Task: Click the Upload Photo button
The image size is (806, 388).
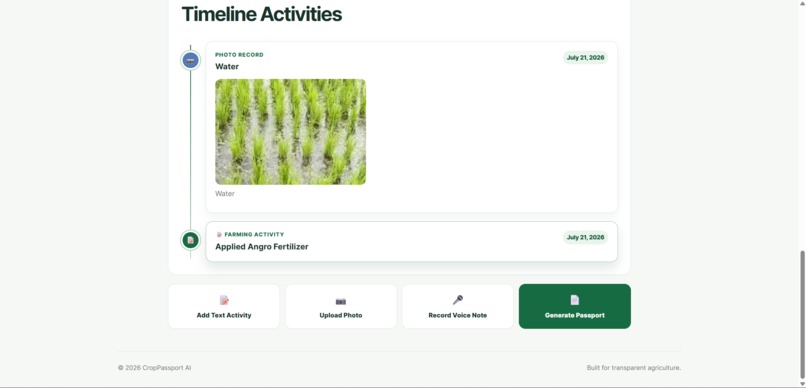Action: click(341, 306)
